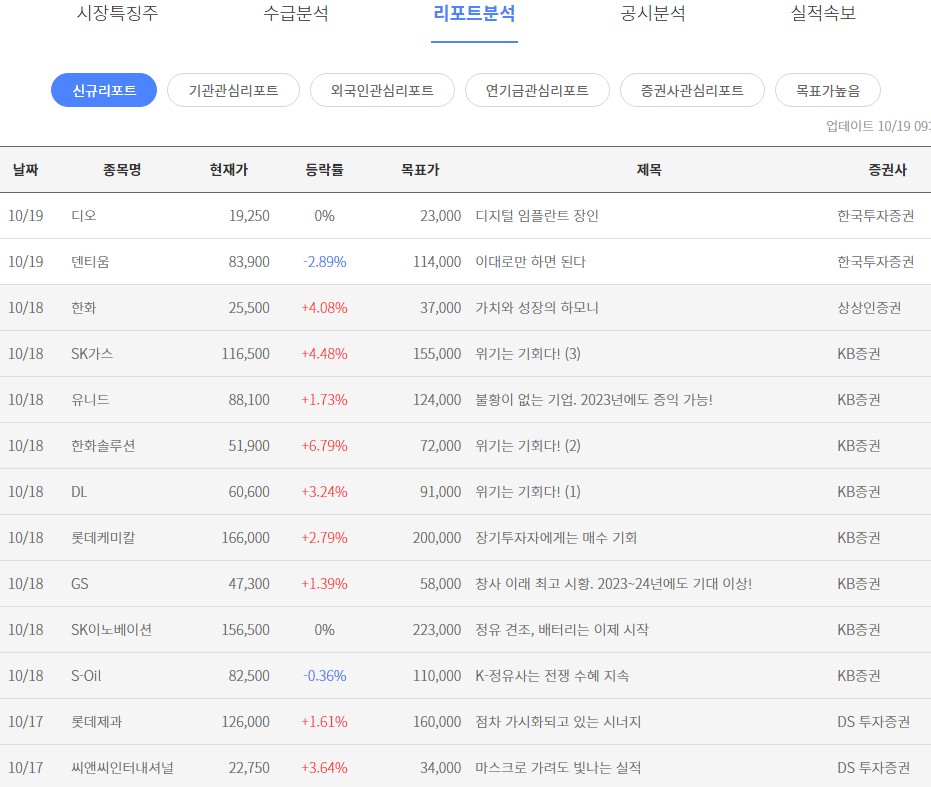Image resolution: width=931 pixels, height=787 pixels.
Task: Open report '위기는 기회다! (1)'
Action: point(528,492)
